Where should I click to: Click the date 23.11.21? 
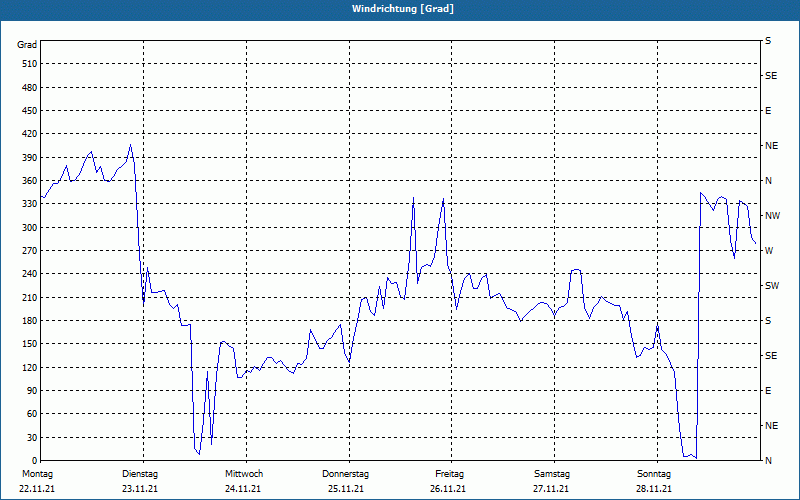[140, 489]
